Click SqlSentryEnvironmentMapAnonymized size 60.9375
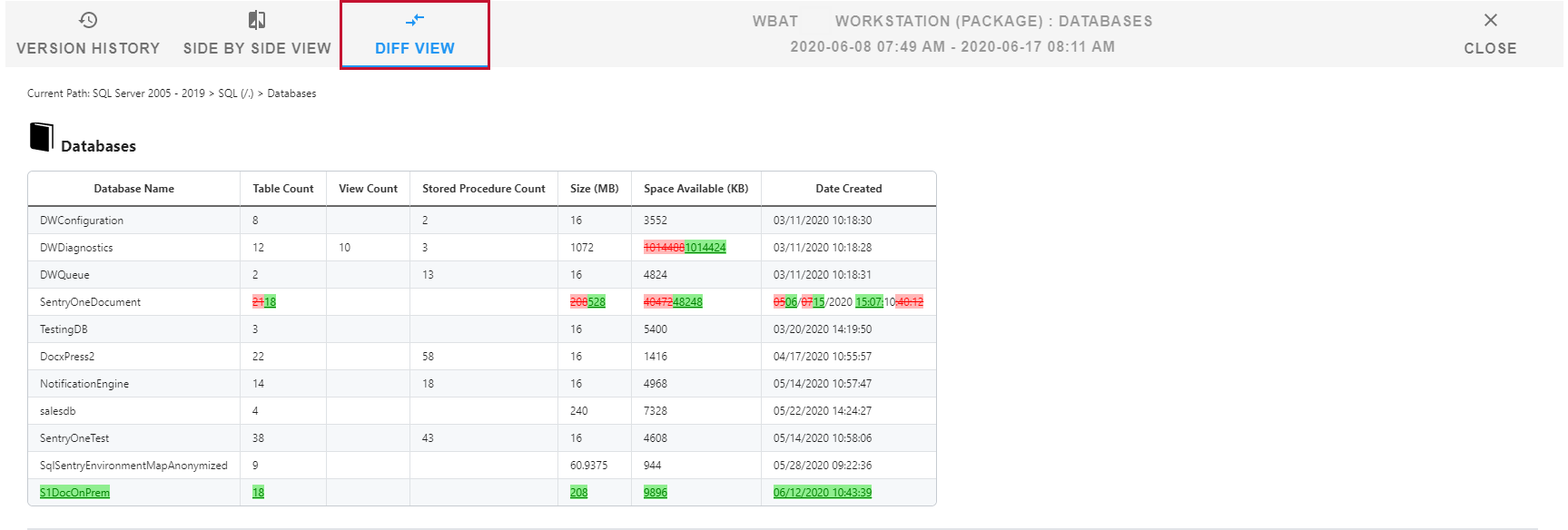 coord(588,466)
